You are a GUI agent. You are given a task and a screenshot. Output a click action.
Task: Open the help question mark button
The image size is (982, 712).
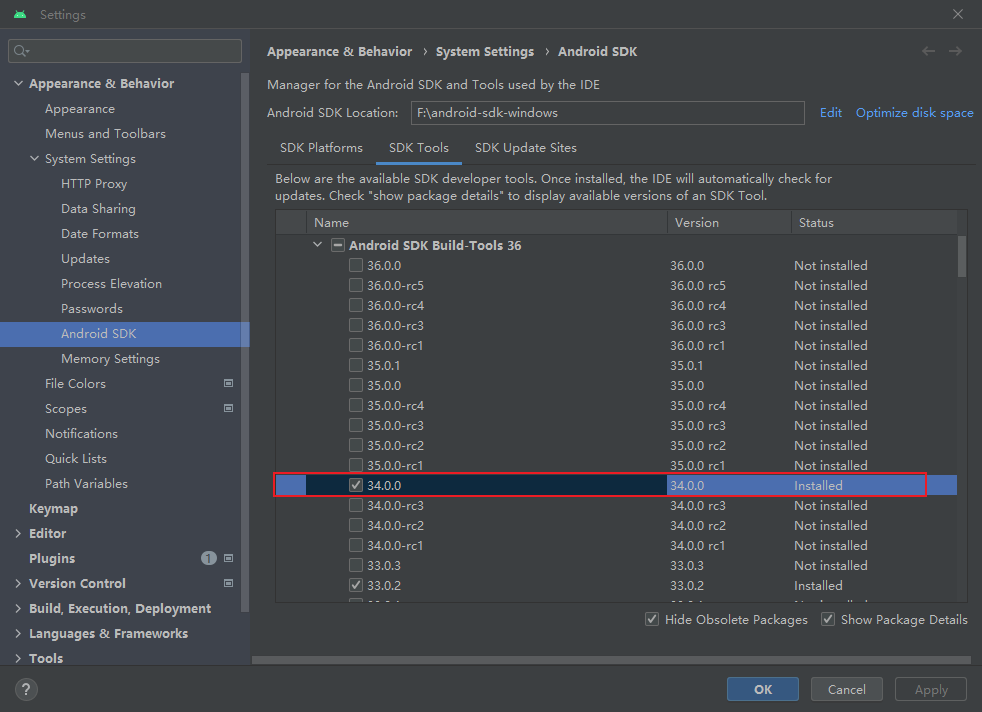(26, 689)
